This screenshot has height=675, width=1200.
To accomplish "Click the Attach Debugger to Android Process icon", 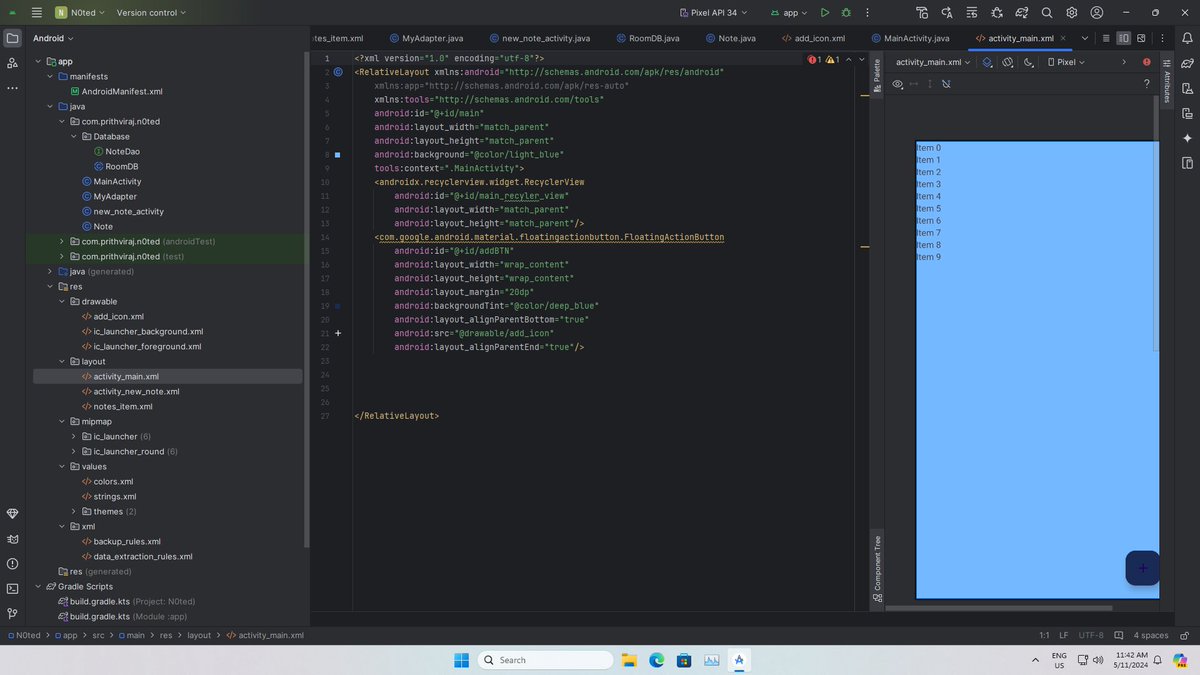I will (997, 13).
